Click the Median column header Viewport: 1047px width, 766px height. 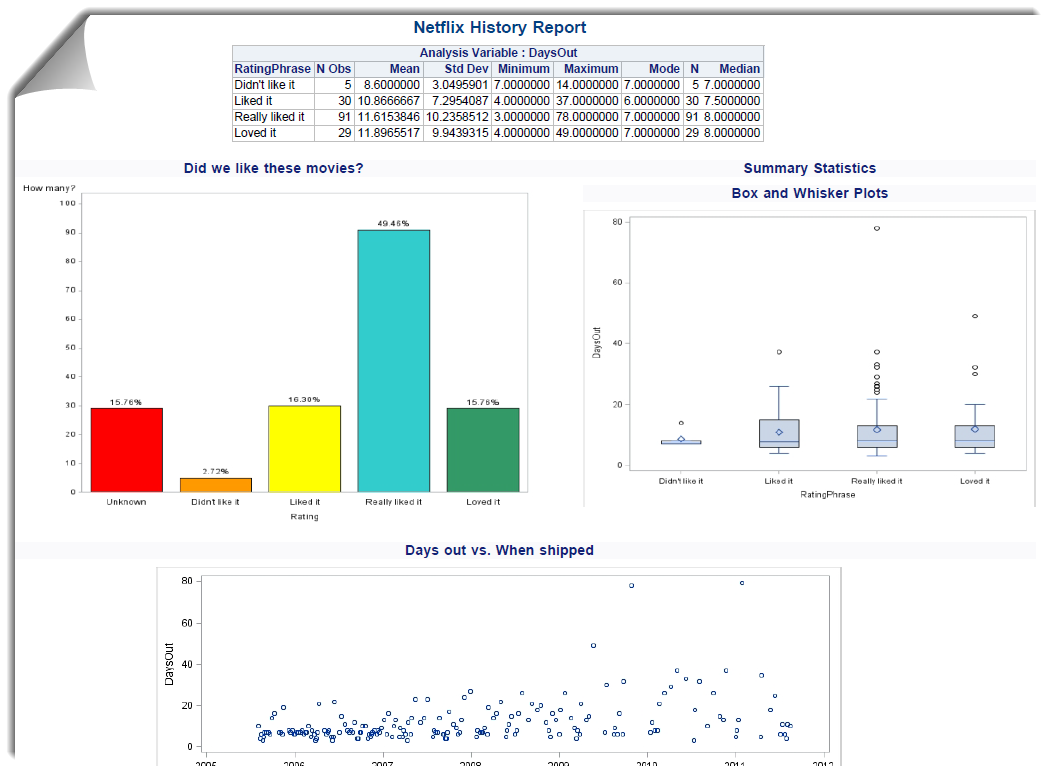point(739,69)
